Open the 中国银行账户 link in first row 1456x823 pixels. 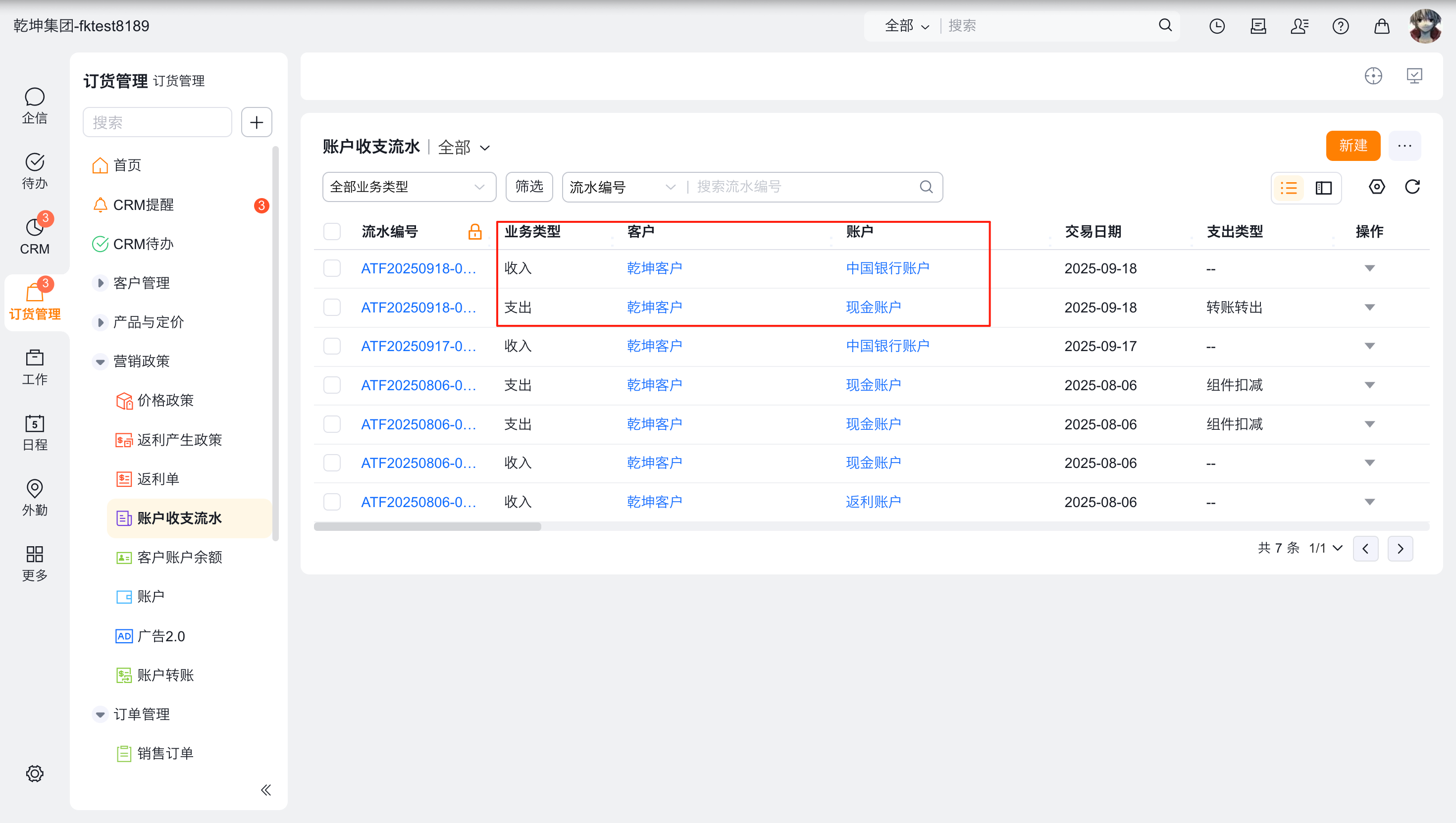click(x=887, y=268)
